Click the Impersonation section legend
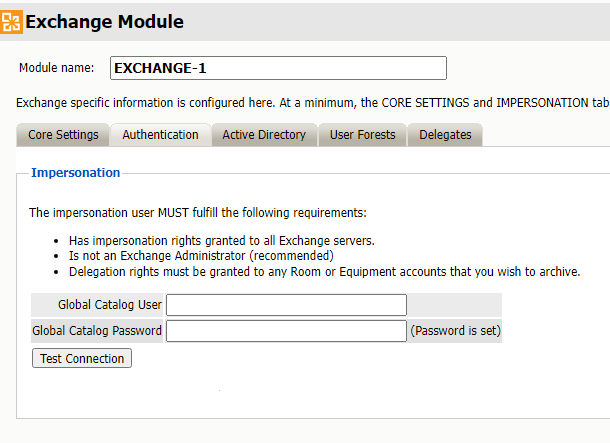The image size is (610, 443). pyautogui.click(x=76, y=173)
